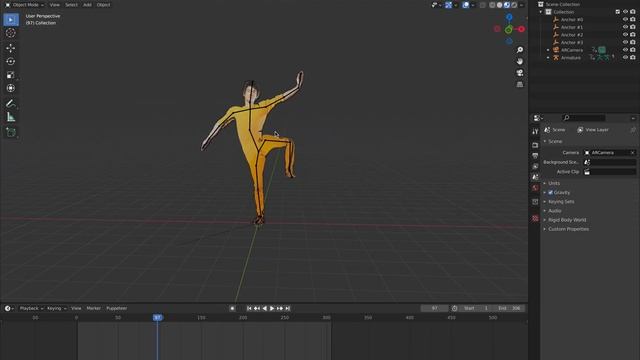This screenshot has width=640, height=360.
Task: Hide Anchor #0 in viewport
Action: (625, 20)
